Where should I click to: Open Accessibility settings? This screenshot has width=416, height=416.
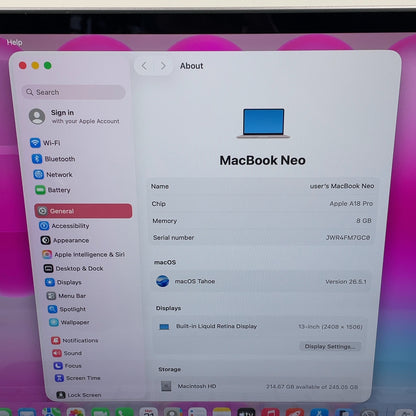point(64,226)
